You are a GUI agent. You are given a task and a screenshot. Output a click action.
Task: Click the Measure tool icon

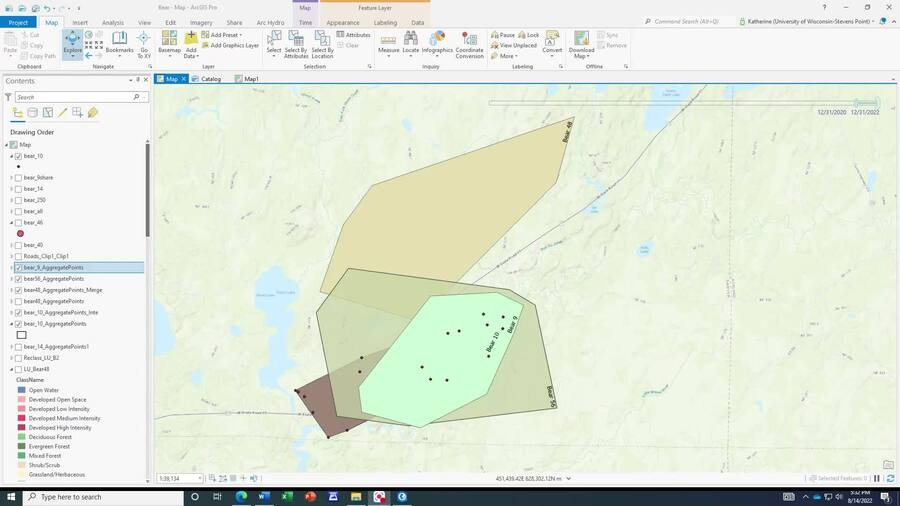coord(388,41)
